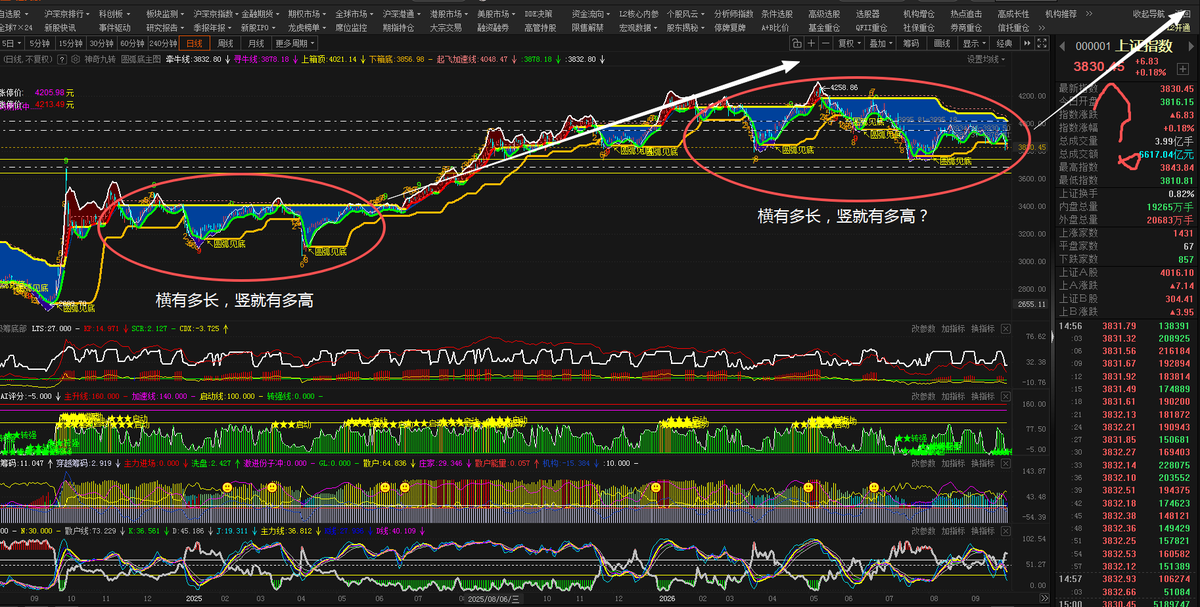
Task: Close the AI评分 indicator sub-panel
Action: (x=1006, y=396)
